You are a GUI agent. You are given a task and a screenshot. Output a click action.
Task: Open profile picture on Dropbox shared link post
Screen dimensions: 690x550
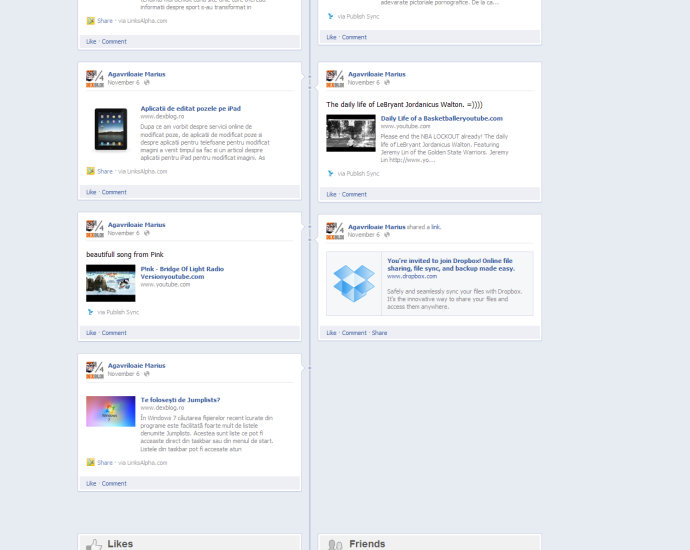tap(335, 231)
